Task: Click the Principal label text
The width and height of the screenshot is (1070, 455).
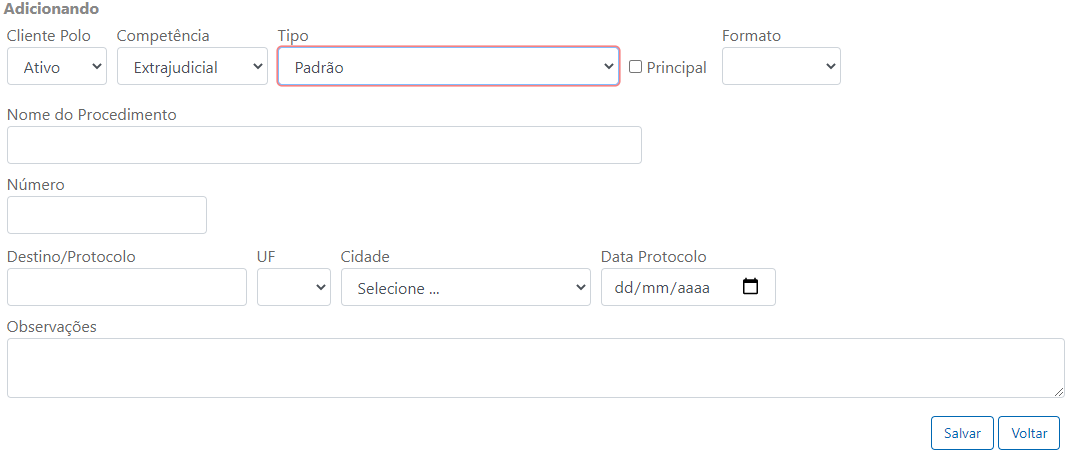Action: (676, 68)
